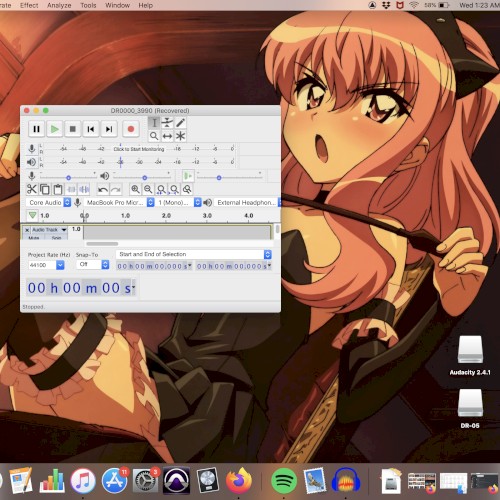Click Silence audio selection icon
Screen dimensions: 500x500
tap(84, 189)
